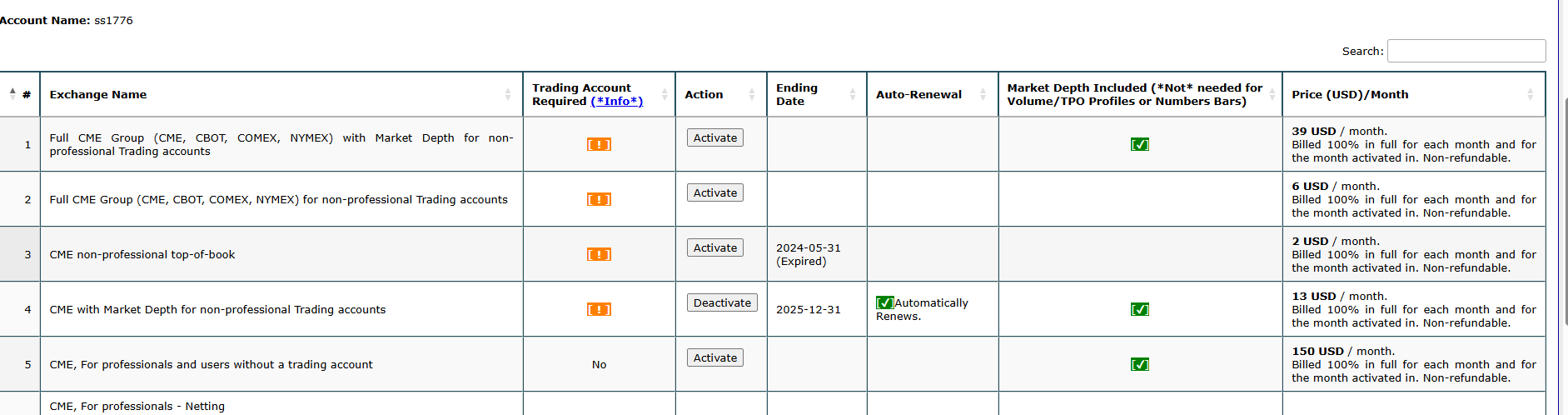Open the *Info* link in header
The height and width of the screenshot is (415, 1568).
[x=617, y=101]
